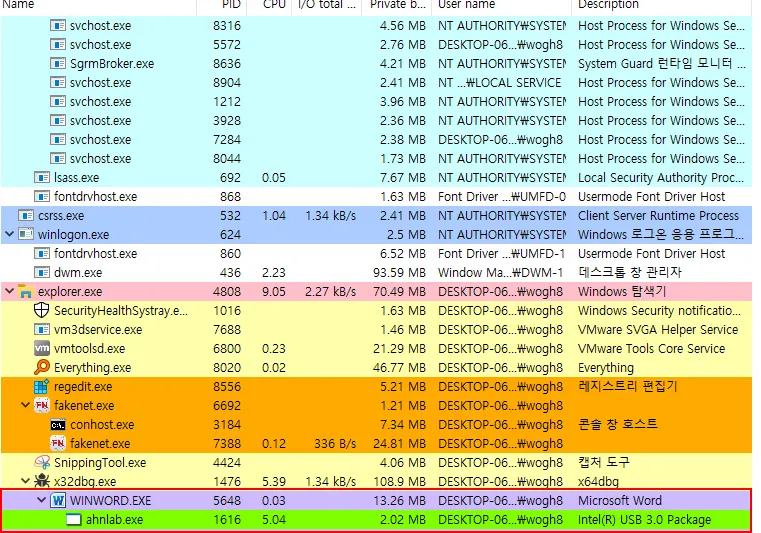This screenshot has width=761, height=533.
Task: Click the VMware SVGA Helper Service description
Action: pyautogui.click(x=658, y=330)
